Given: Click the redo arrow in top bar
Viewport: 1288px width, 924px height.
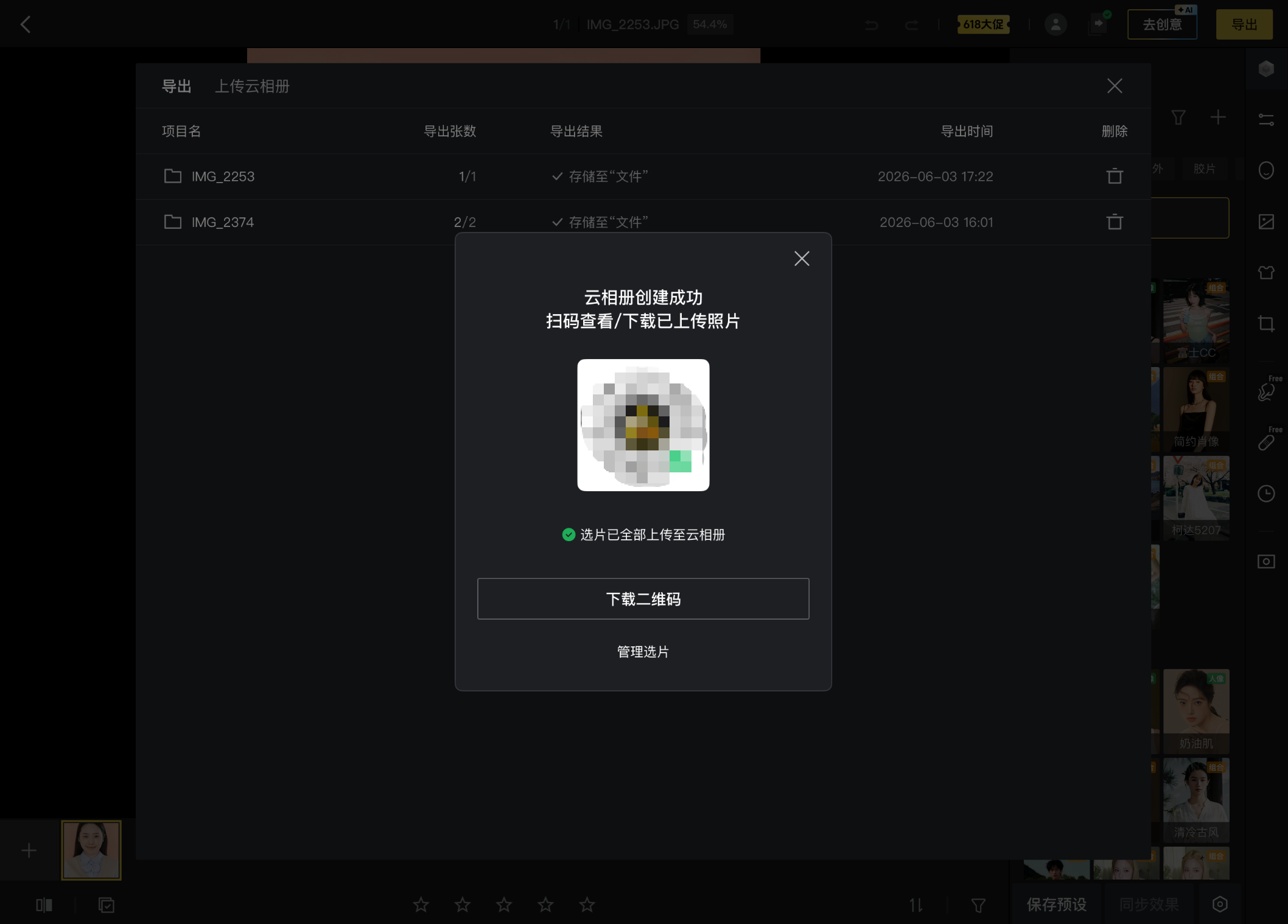Looking at the screenshot, I should coord(911,24).
